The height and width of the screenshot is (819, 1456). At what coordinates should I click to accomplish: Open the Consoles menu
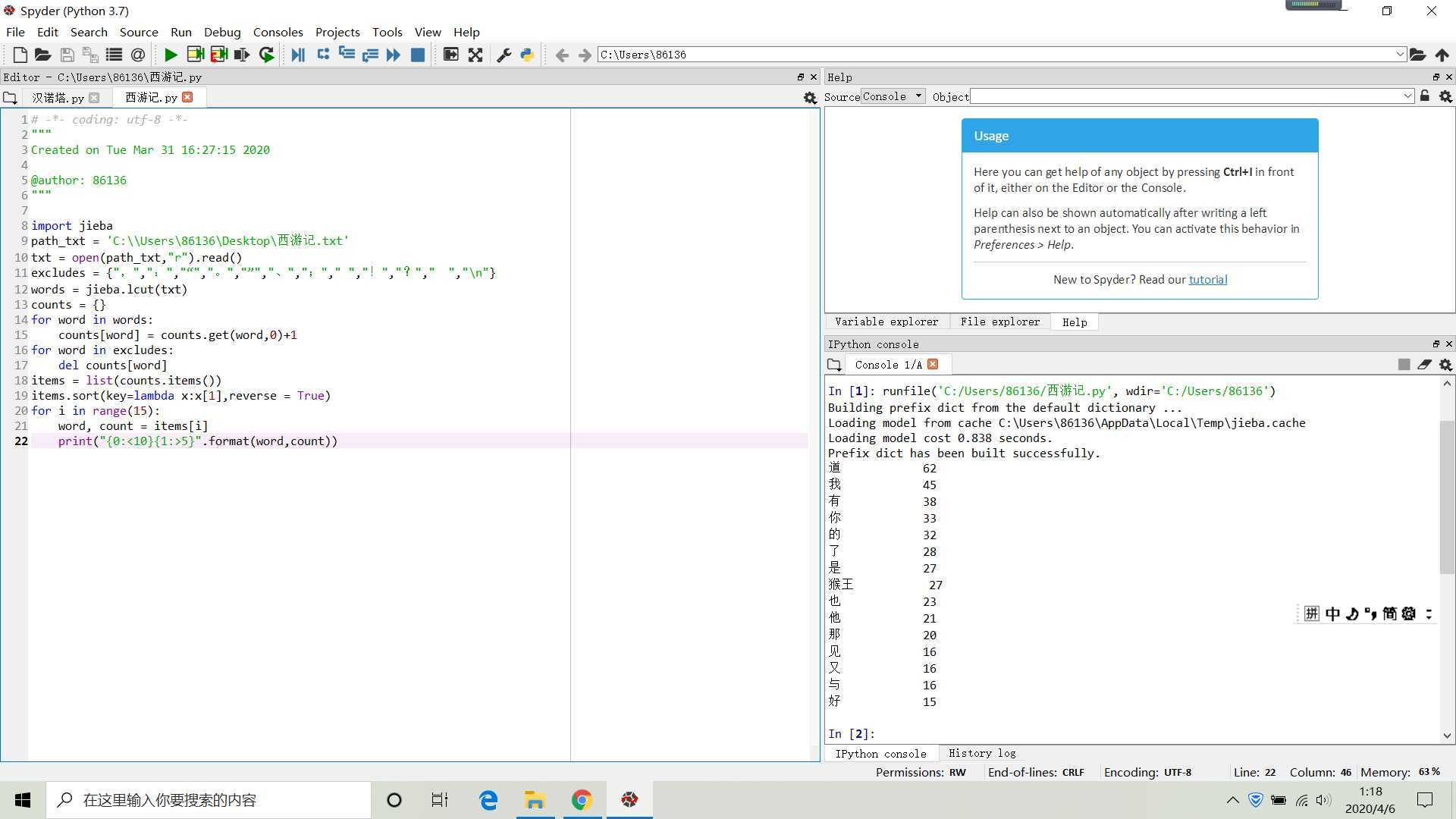coord(278,32)
